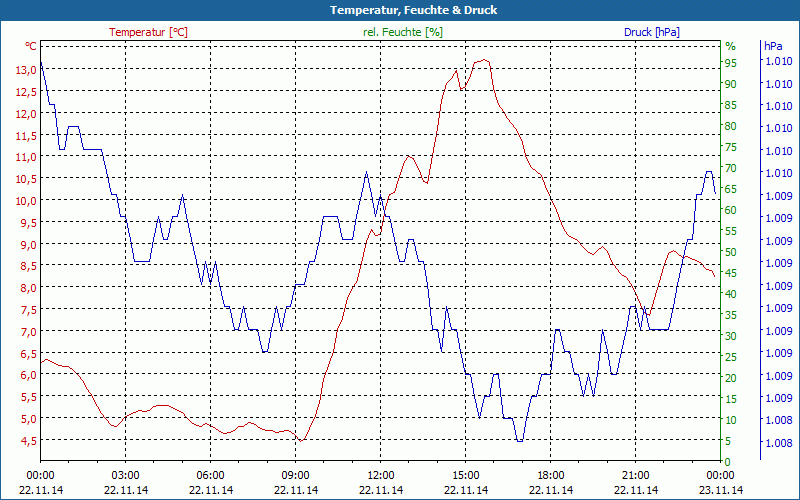Click the red '°C' axis unit label
This screenshot has width=800, height=500.
click(x=31, y=46)
